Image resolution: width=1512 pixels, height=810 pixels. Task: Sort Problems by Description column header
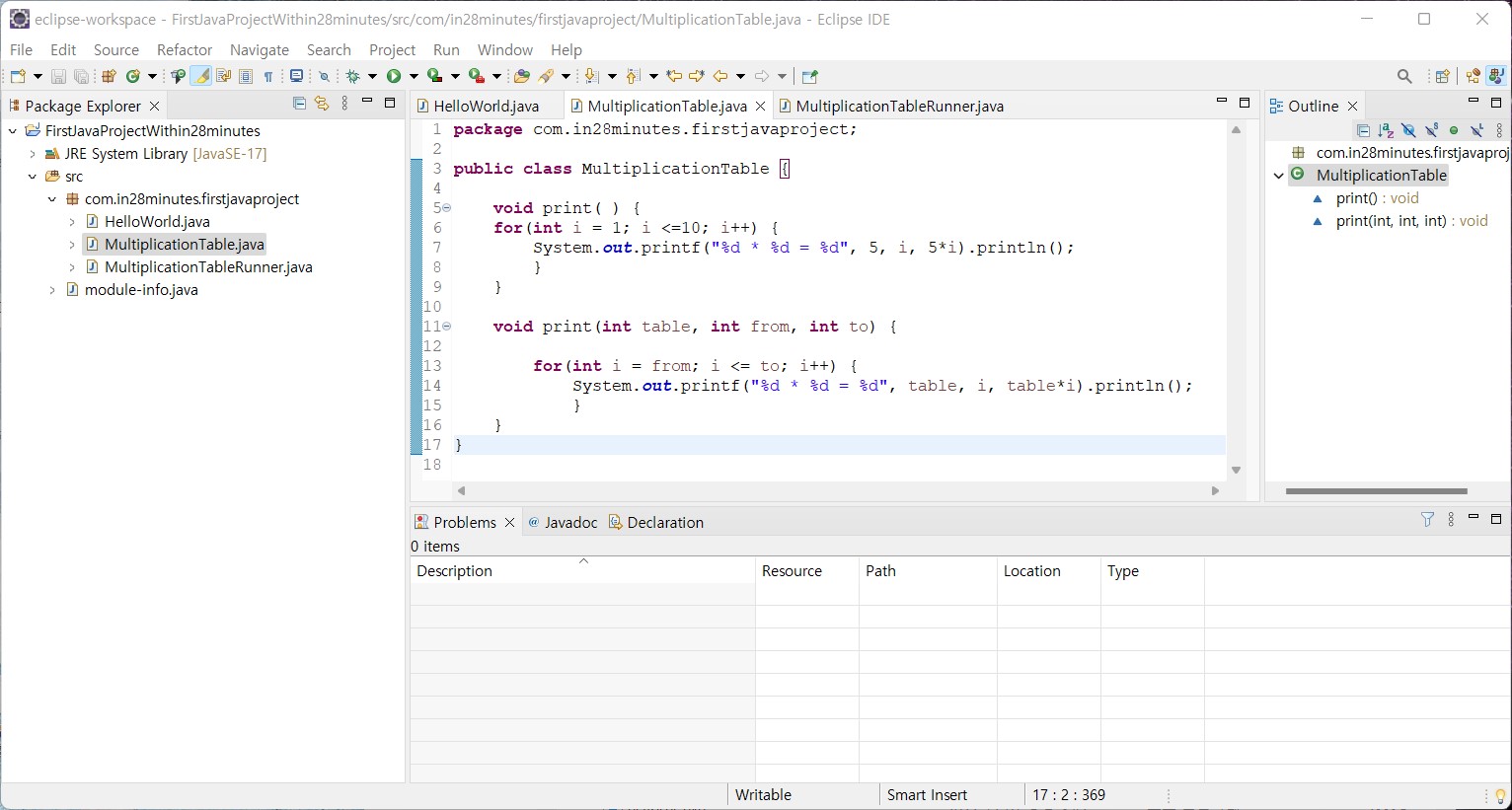582,571
